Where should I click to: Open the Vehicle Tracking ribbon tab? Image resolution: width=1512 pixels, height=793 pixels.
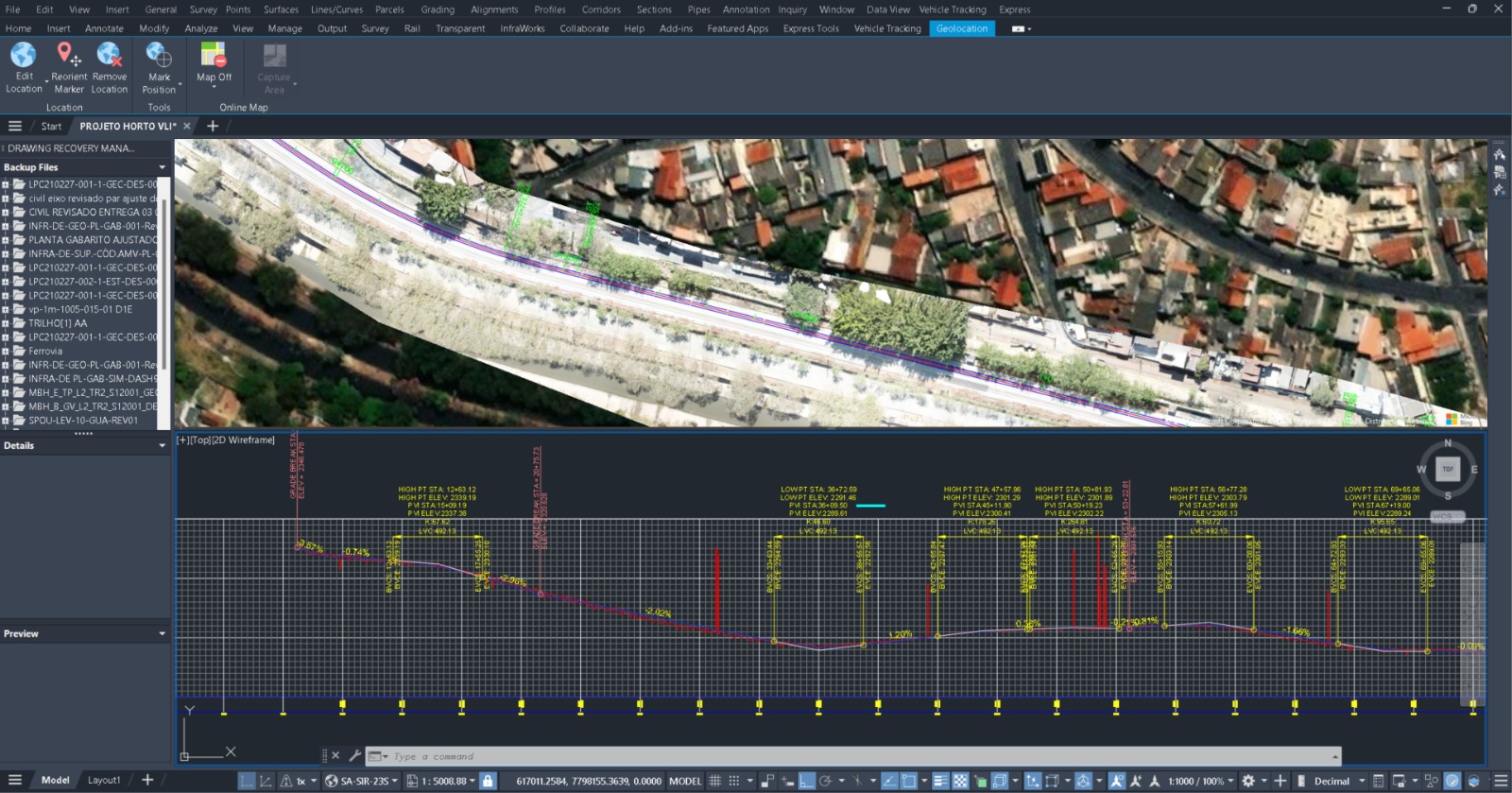point(886,28)
